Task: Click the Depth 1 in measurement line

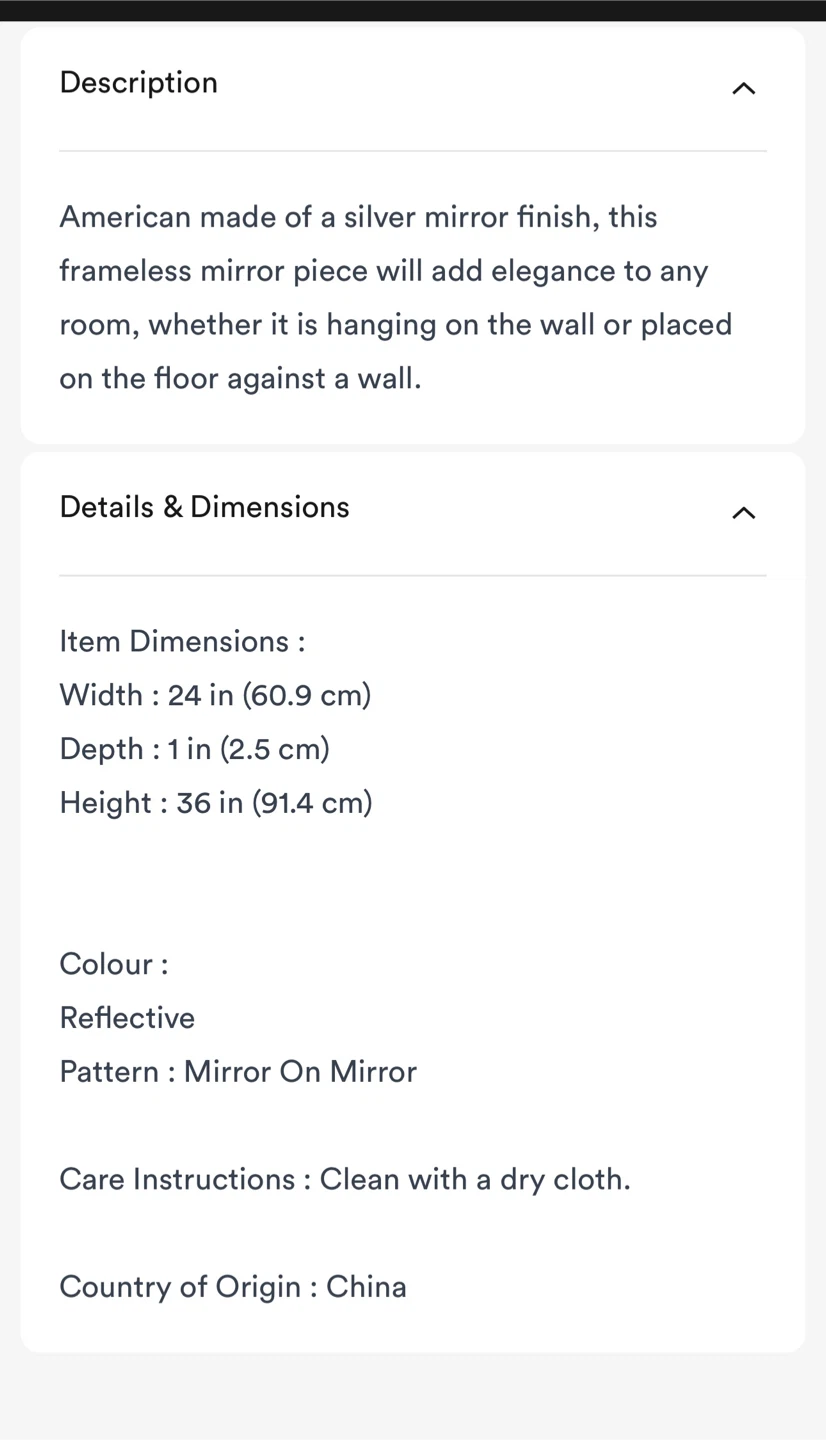Action: [x=194, y=749]
